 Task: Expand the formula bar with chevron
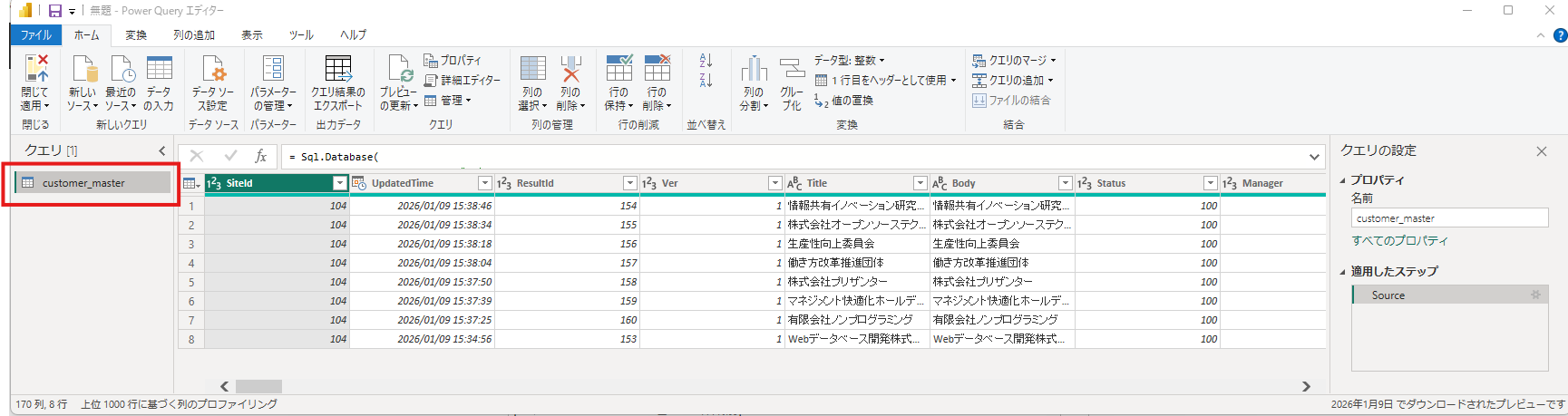point(1314,157)
